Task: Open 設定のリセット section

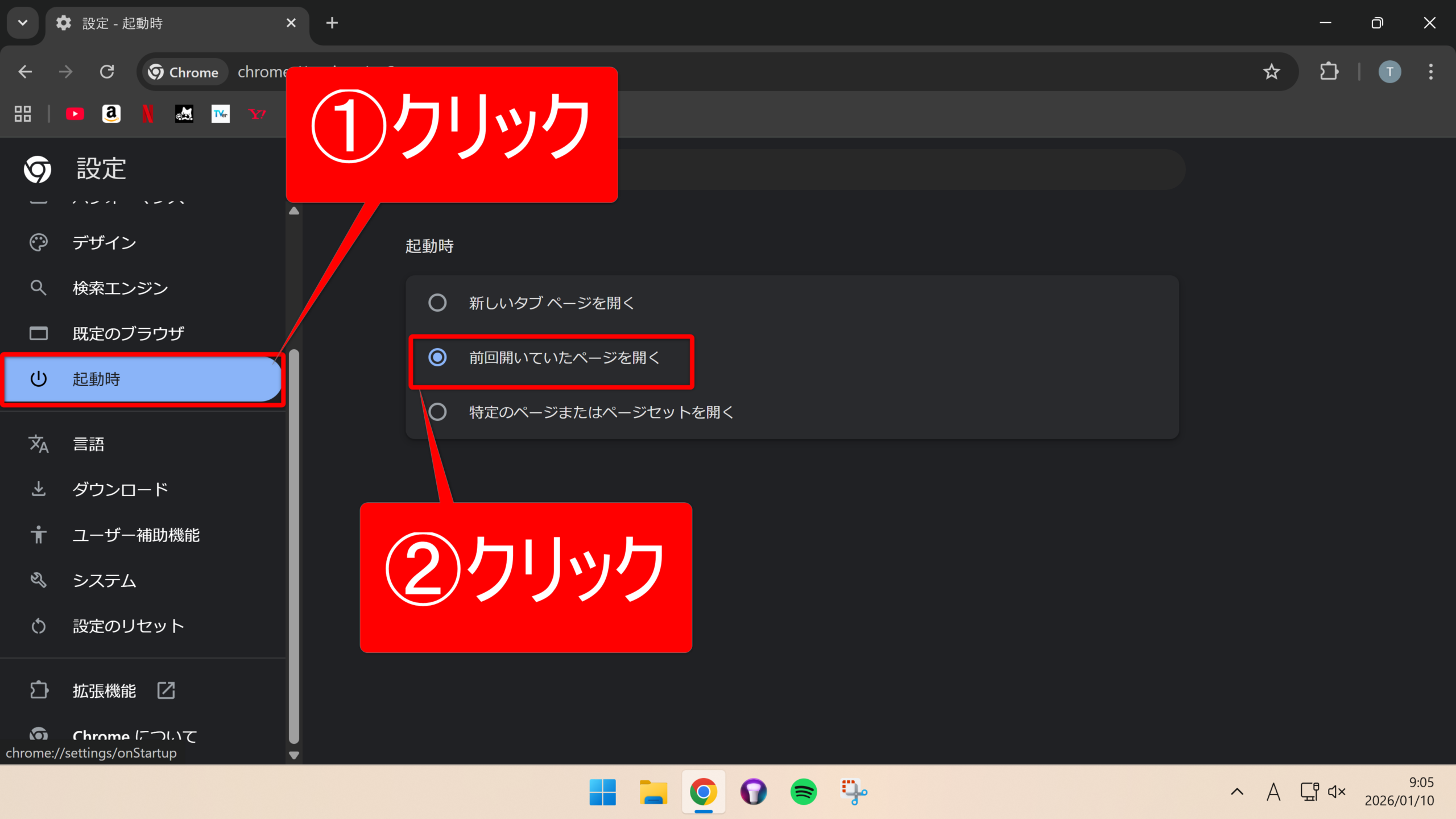Action: pos(128,626)
